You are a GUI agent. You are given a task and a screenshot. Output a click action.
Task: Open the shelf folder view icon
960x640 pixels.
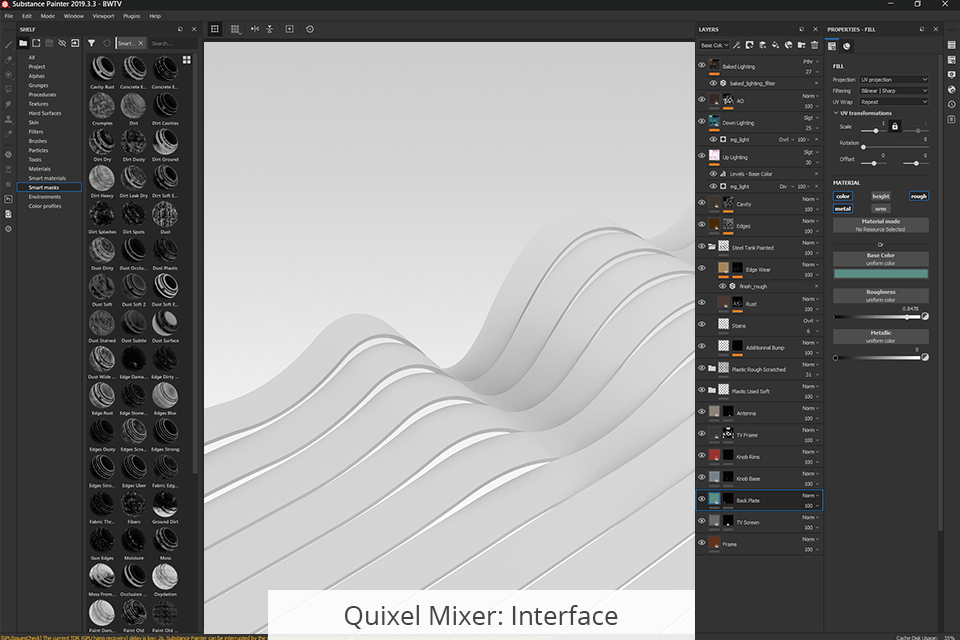click(x=23, y=43)
